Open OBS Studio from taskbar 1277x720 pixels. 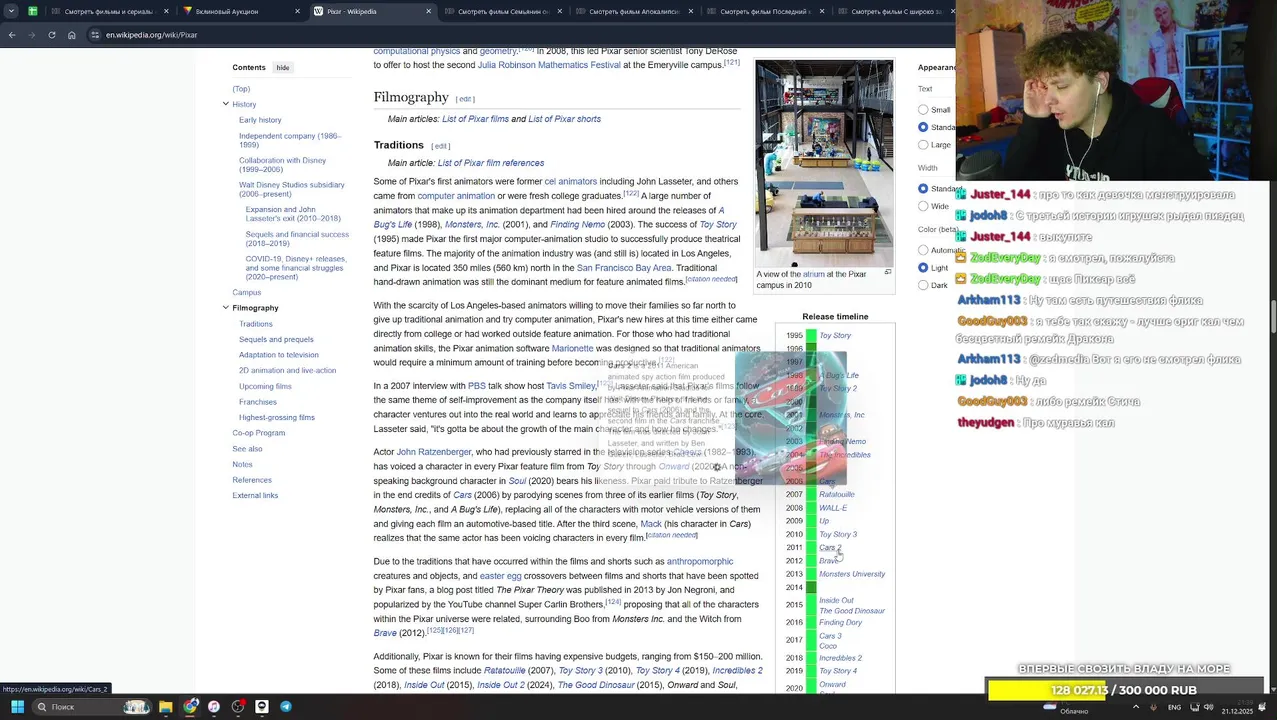tap(238, 707)
